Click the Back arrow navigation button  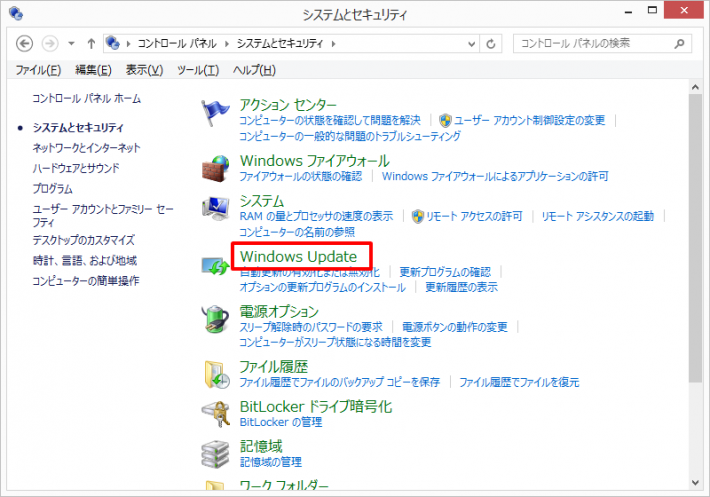click(24, 43)
